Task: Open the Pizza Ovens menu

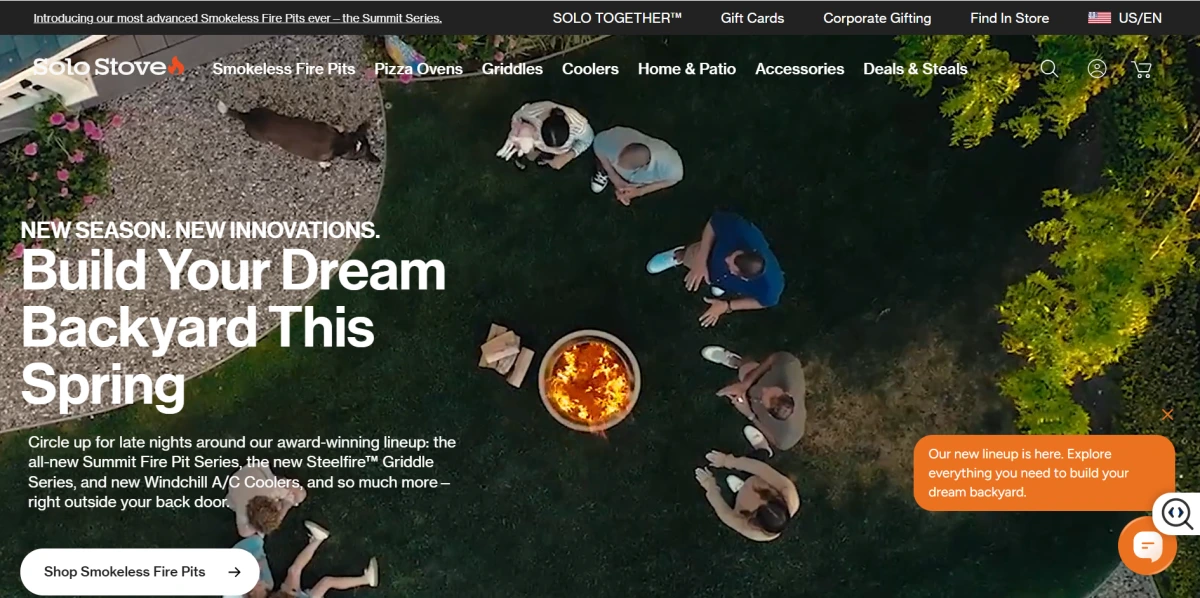Action: 418,69
